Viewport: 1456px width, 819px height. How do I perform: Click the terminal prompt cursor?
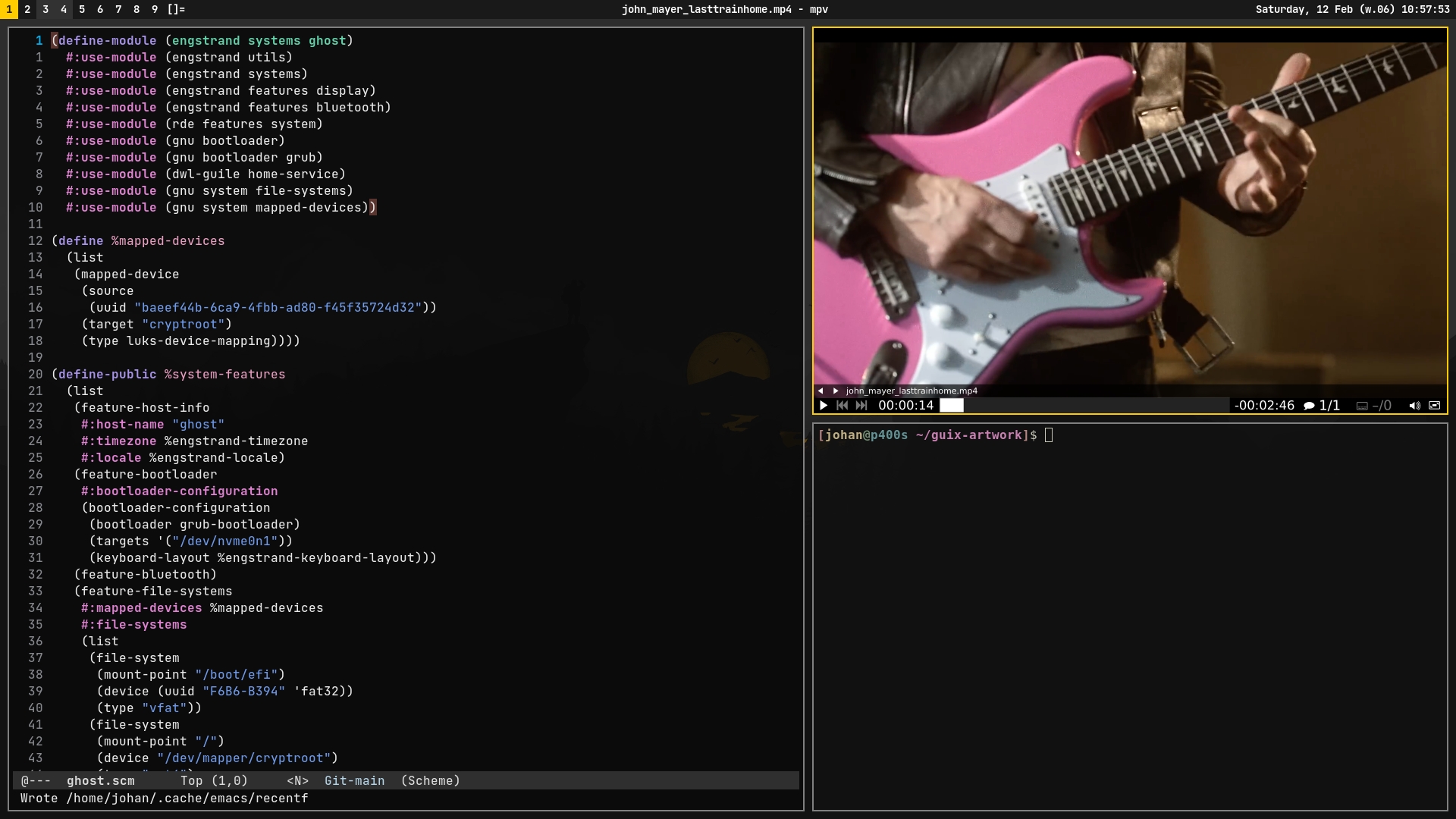point(1049,435)
